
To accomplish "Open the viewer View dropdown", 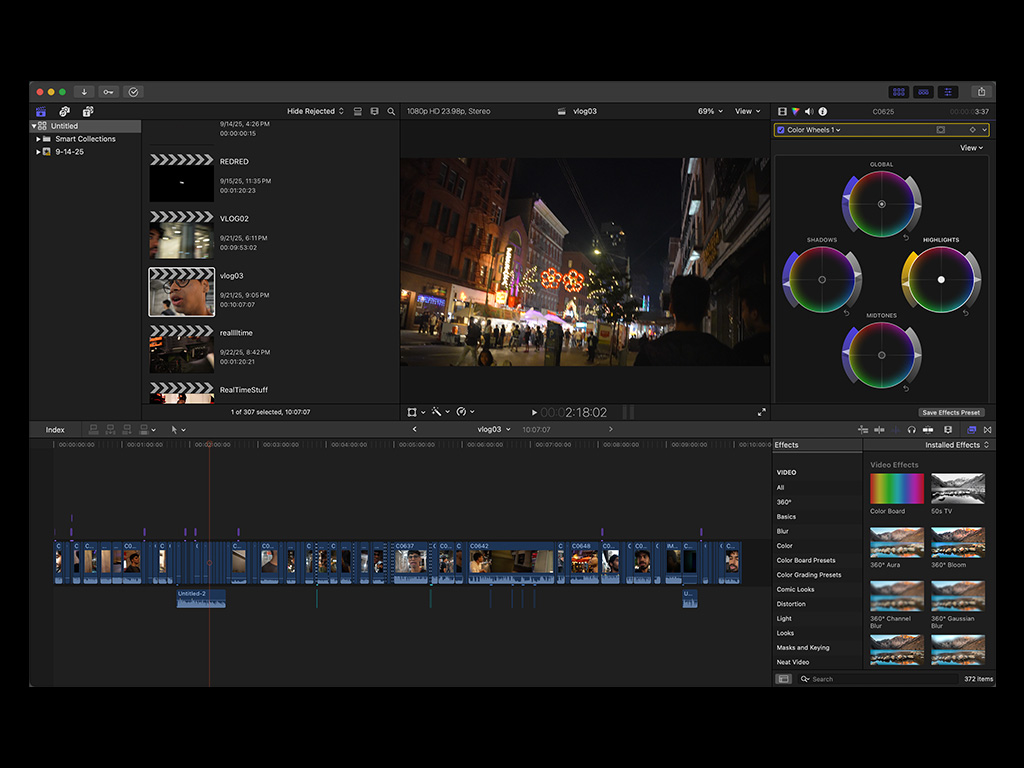I will [x=748, y=111].
